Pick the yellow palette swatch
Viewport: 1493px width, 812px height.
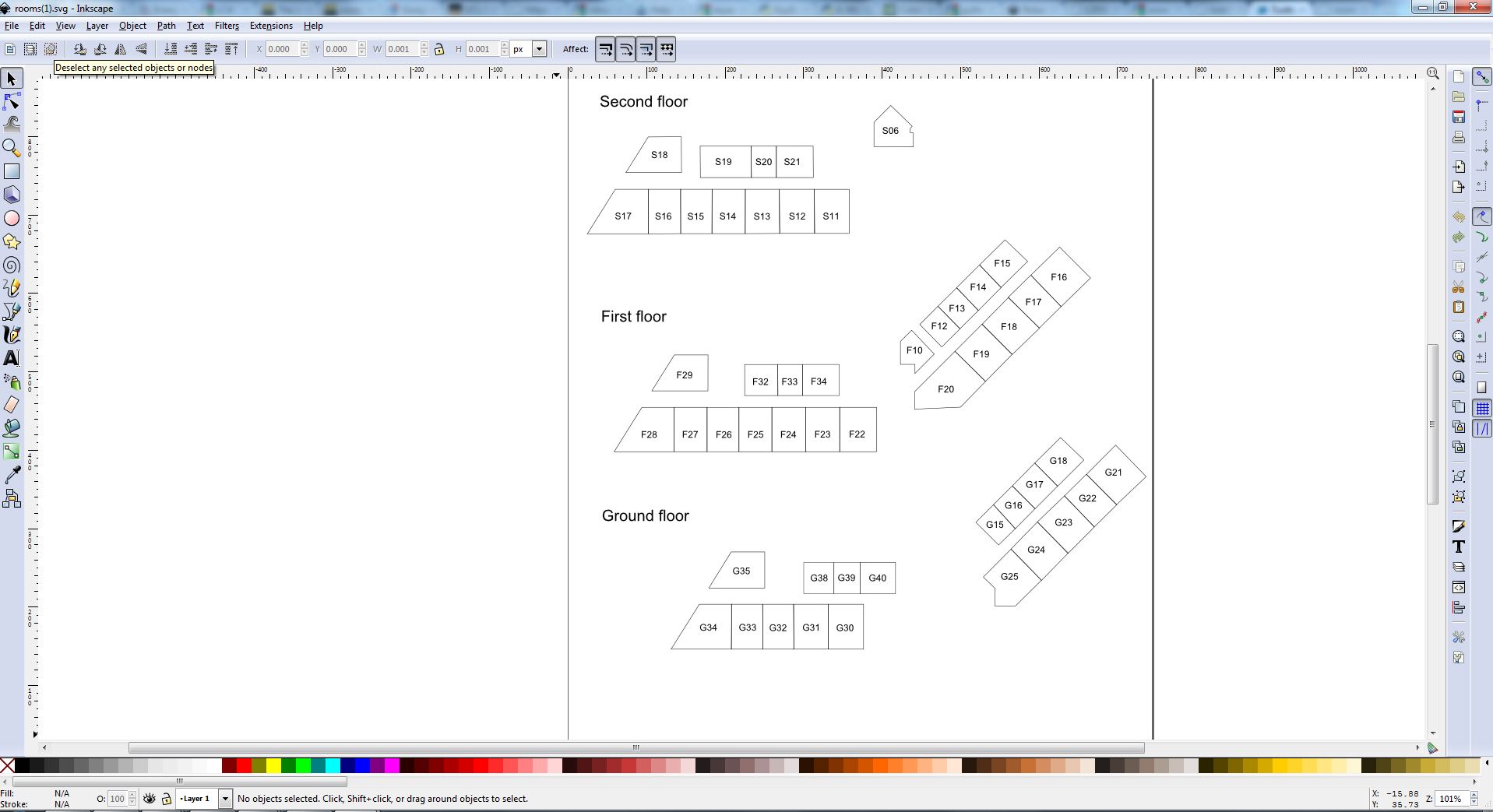tap(273, 766)
